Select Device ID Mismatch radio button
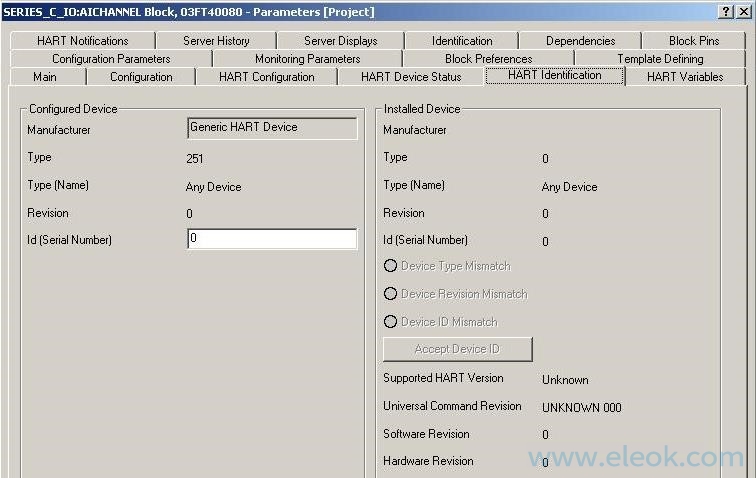The width and height of the screenshot is (756, 478). (x=391, y=322)
